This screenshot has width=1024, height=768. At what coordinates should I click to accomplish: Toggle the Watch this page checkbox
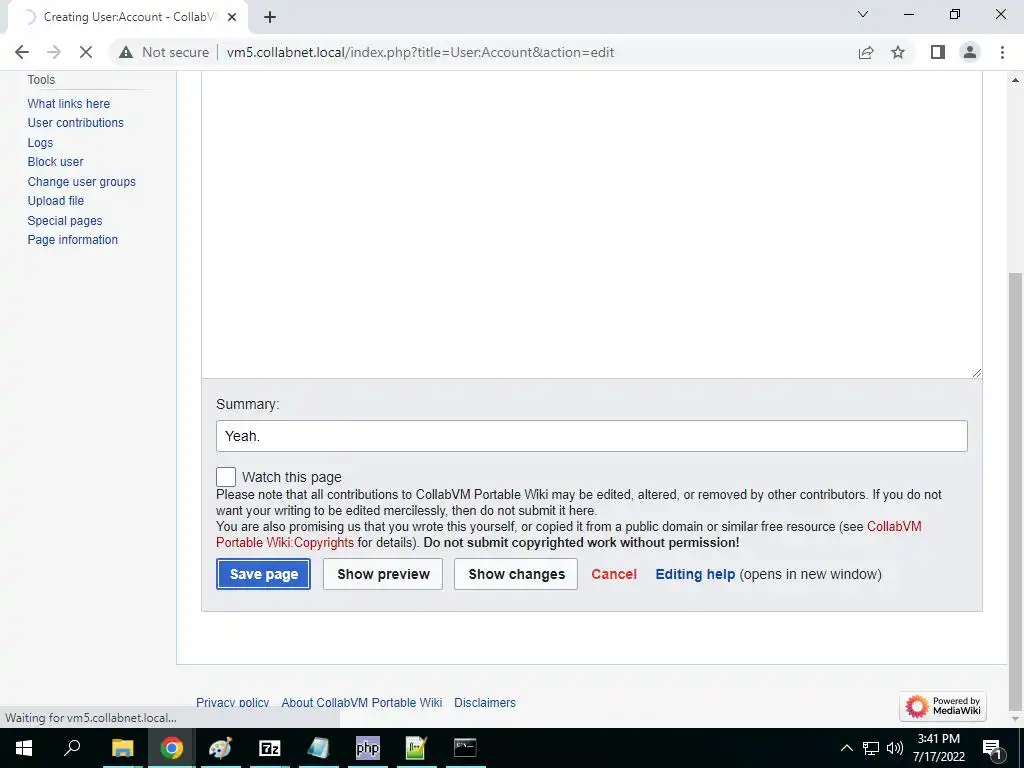[x=226, y=477]
